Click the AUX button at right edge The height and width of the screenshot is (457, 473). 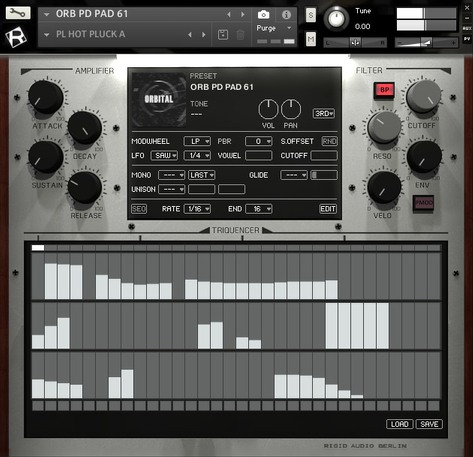click(467, 29)
